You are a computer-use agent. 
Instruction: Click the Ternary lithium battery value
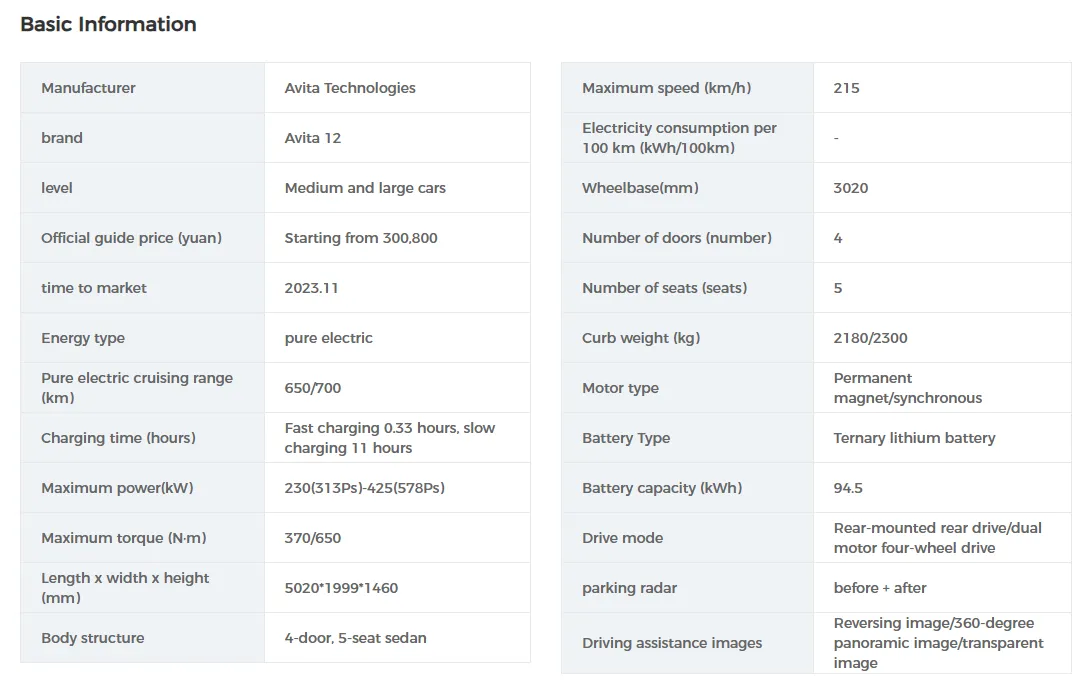[914, 438]
